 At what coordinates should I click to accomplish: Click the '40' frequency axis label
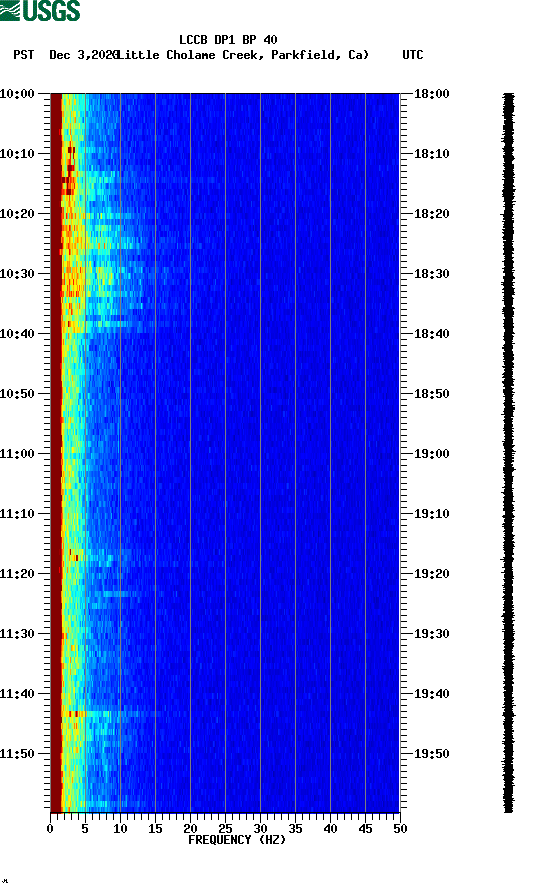330,829
